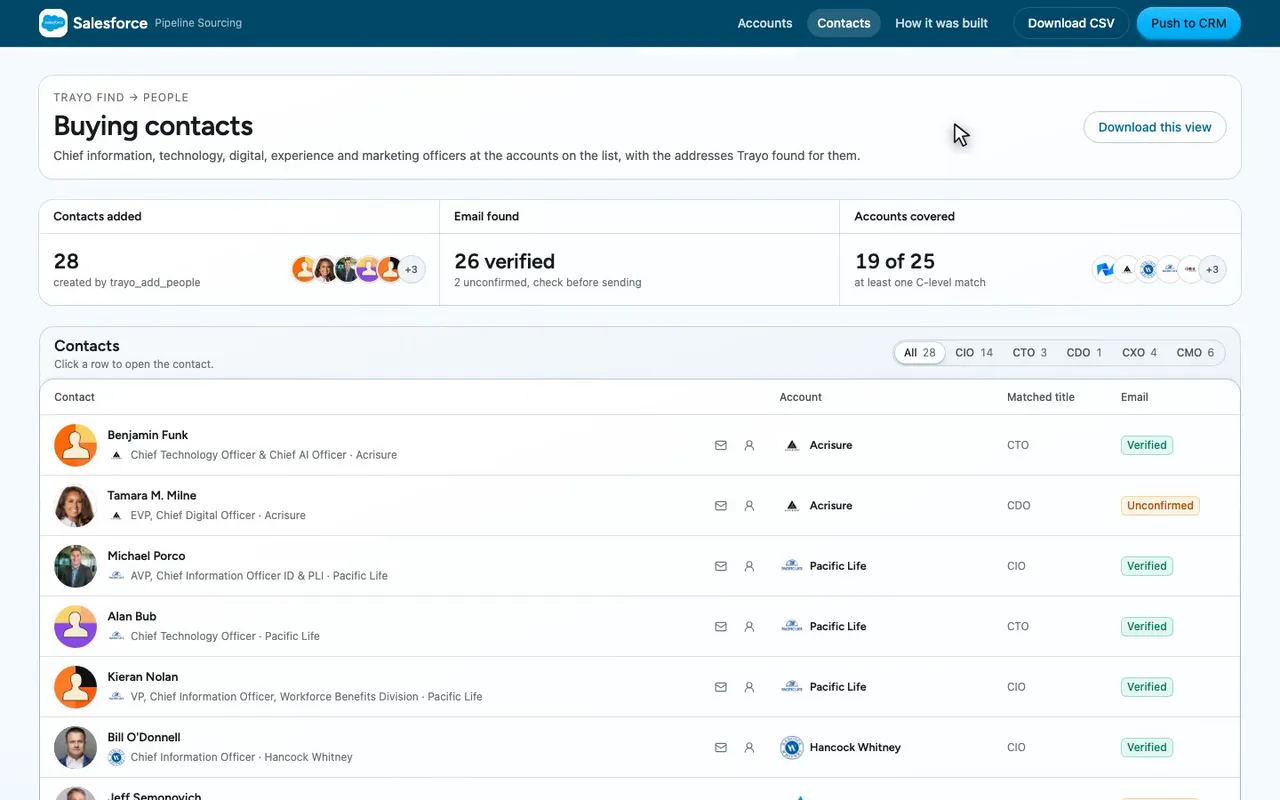Screen dimensions: 1280x800
Task: Open email icon for Benjamin Funk
Action: 721,445
